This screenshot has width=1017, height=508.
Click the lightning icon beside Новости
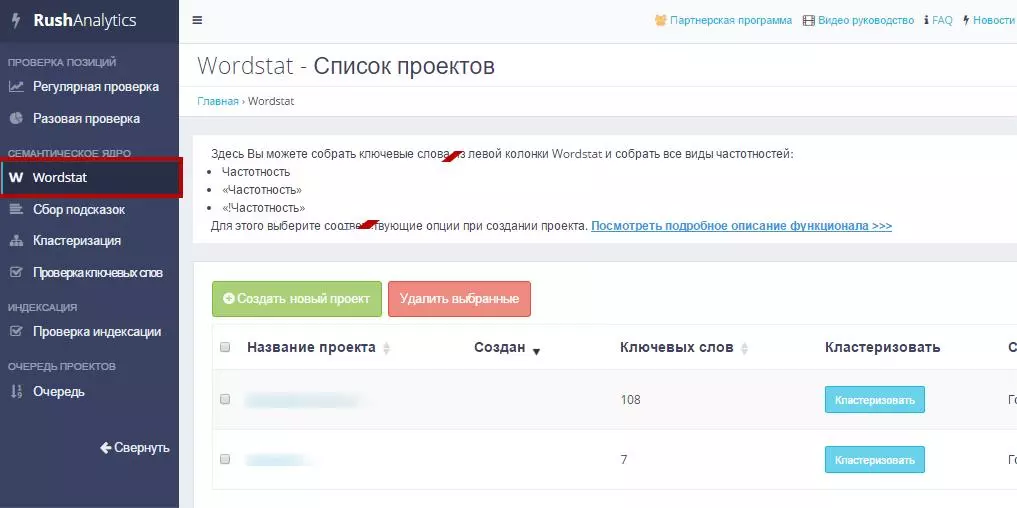966,20
